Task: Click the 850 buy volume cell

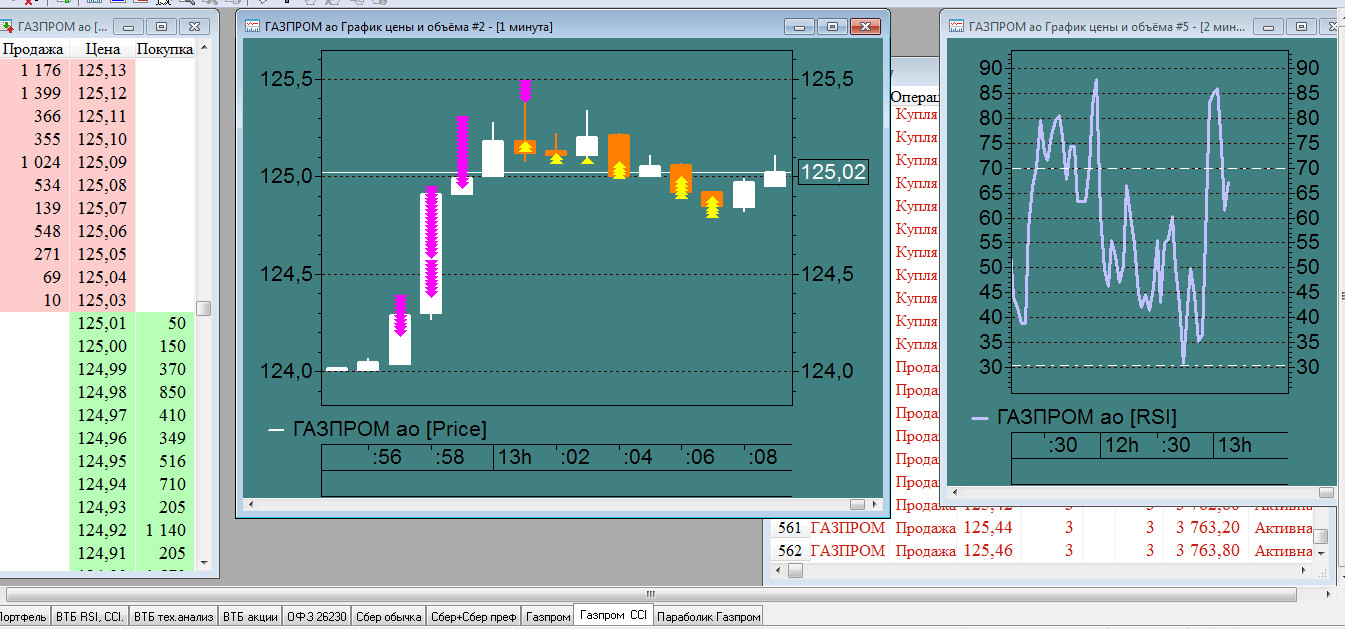Action: [164, 392]
